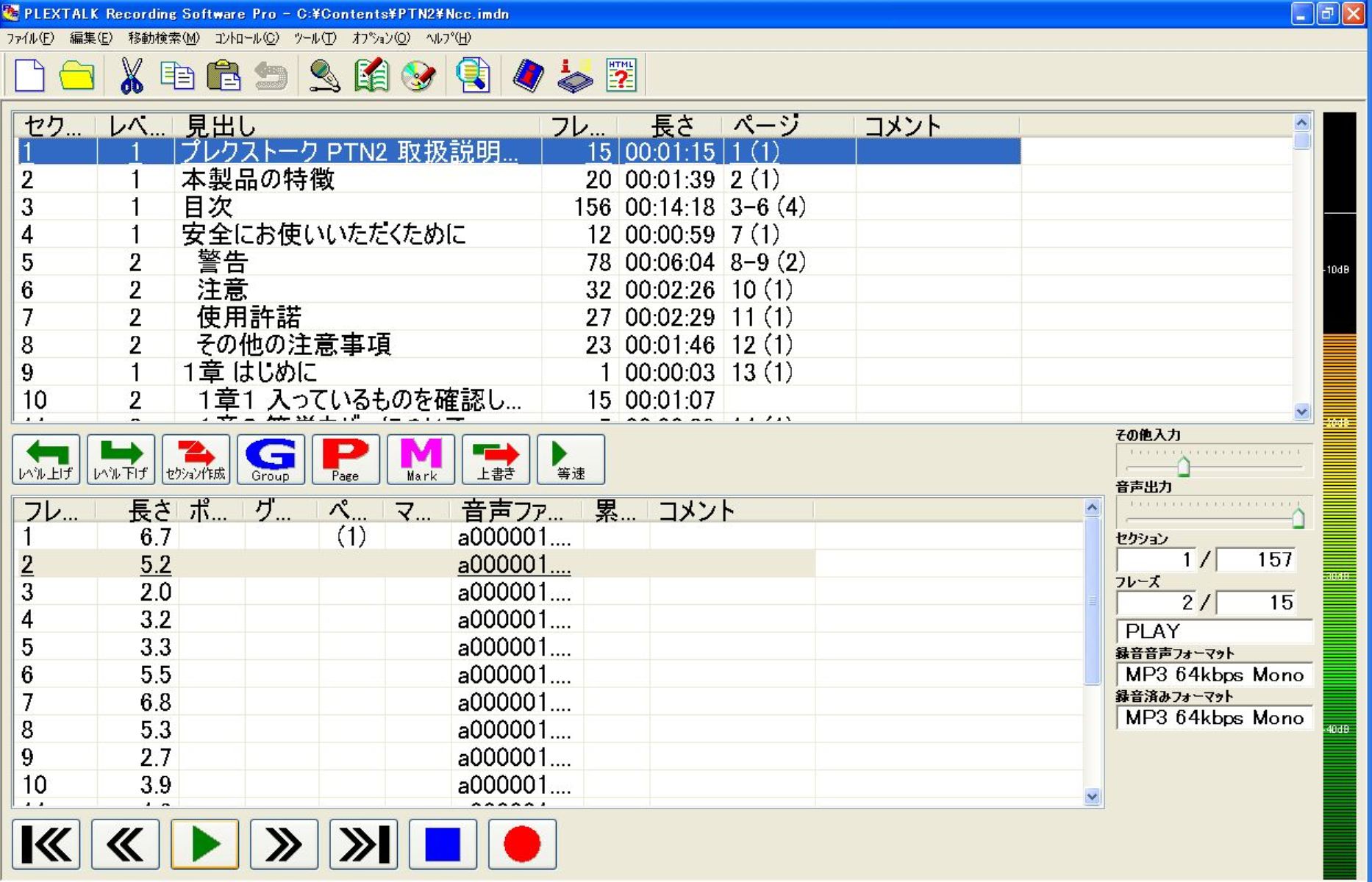Click the New file blank page icon
Screen dimensions: 1372x882
30,76
